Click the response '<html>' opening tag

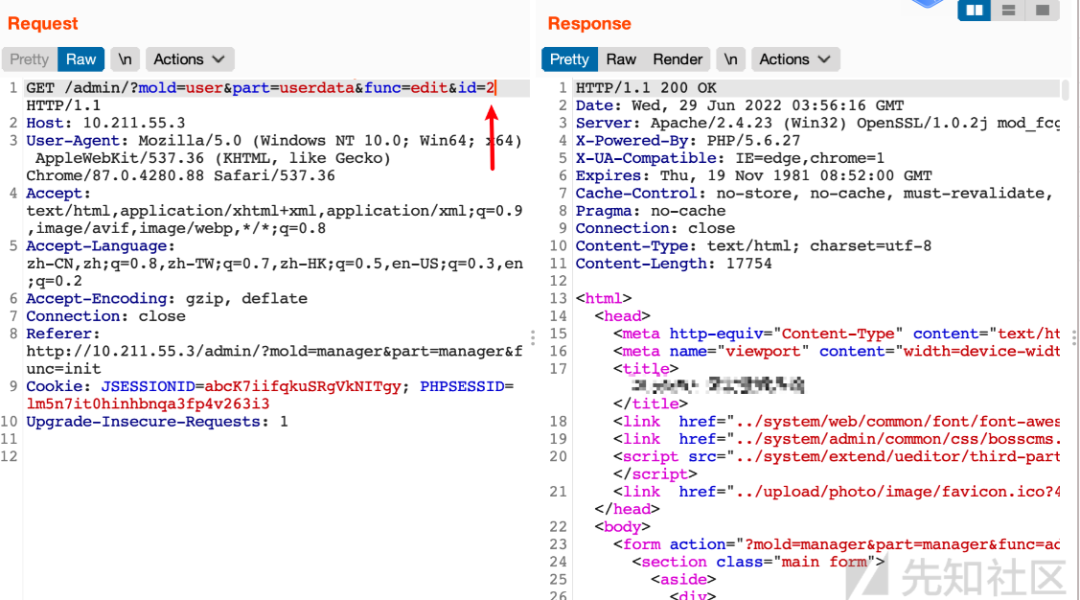click(603, 298)
